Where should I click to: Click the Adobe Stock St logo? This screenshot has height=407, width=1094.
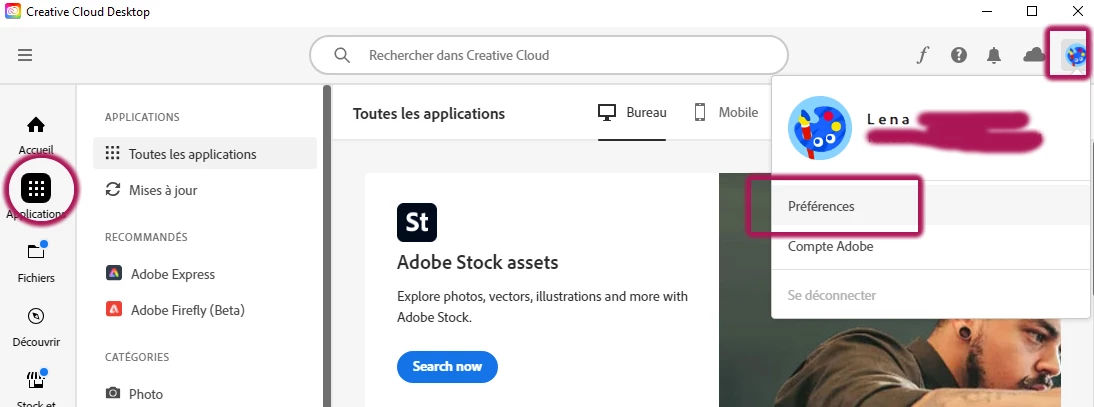(x=417, y=223)
